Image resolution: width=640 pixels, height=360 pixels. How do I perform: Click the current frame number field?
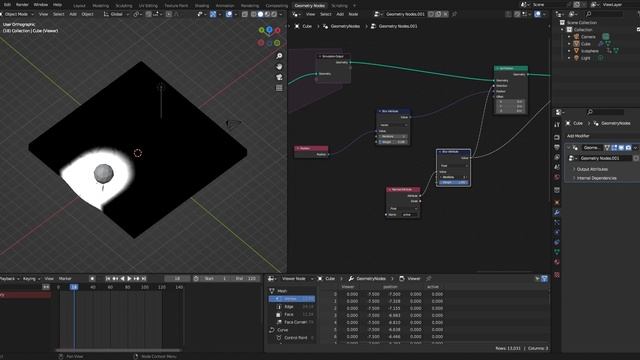tap(177, 278)
